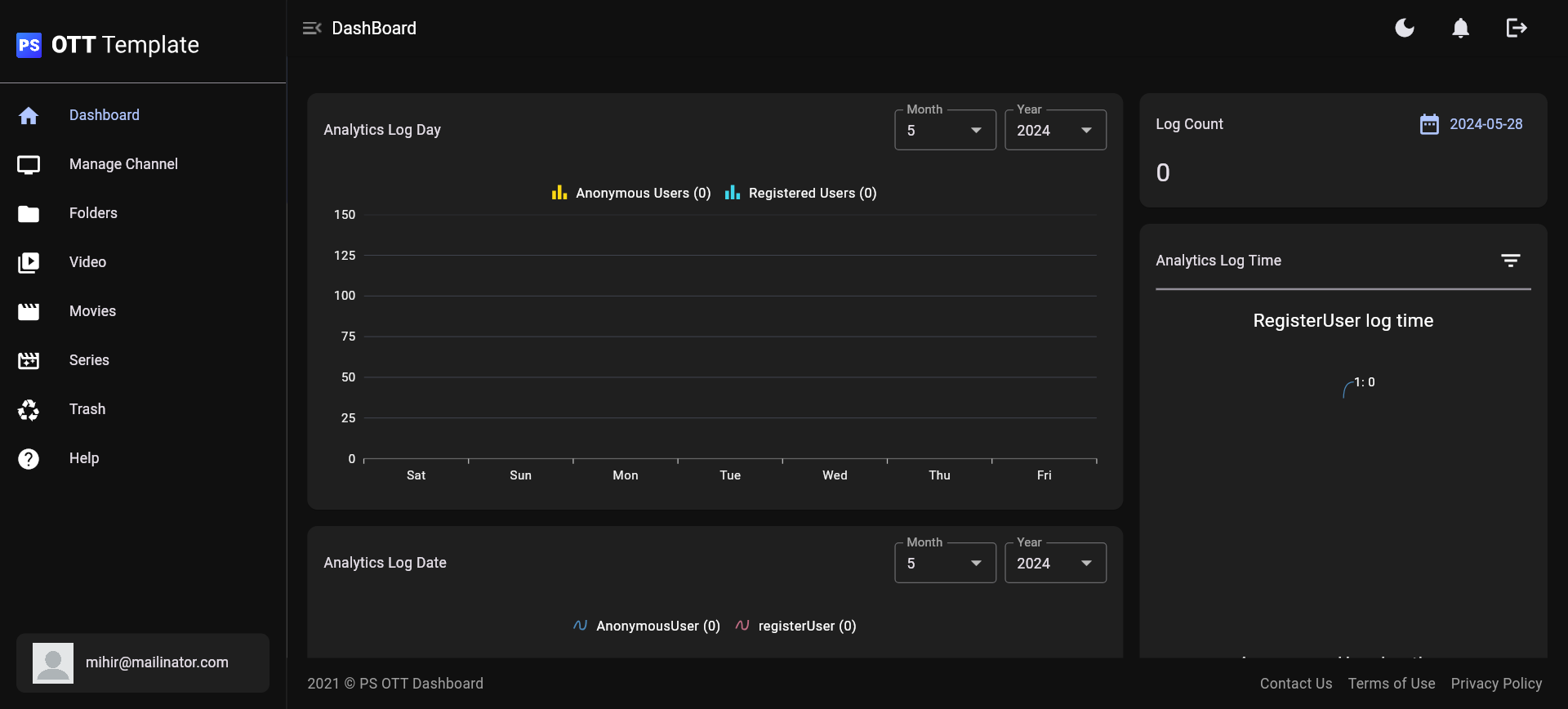Open Year dropdown for Analytics Log Day
Screen dimensions: 1568x709
point(1055,131)
